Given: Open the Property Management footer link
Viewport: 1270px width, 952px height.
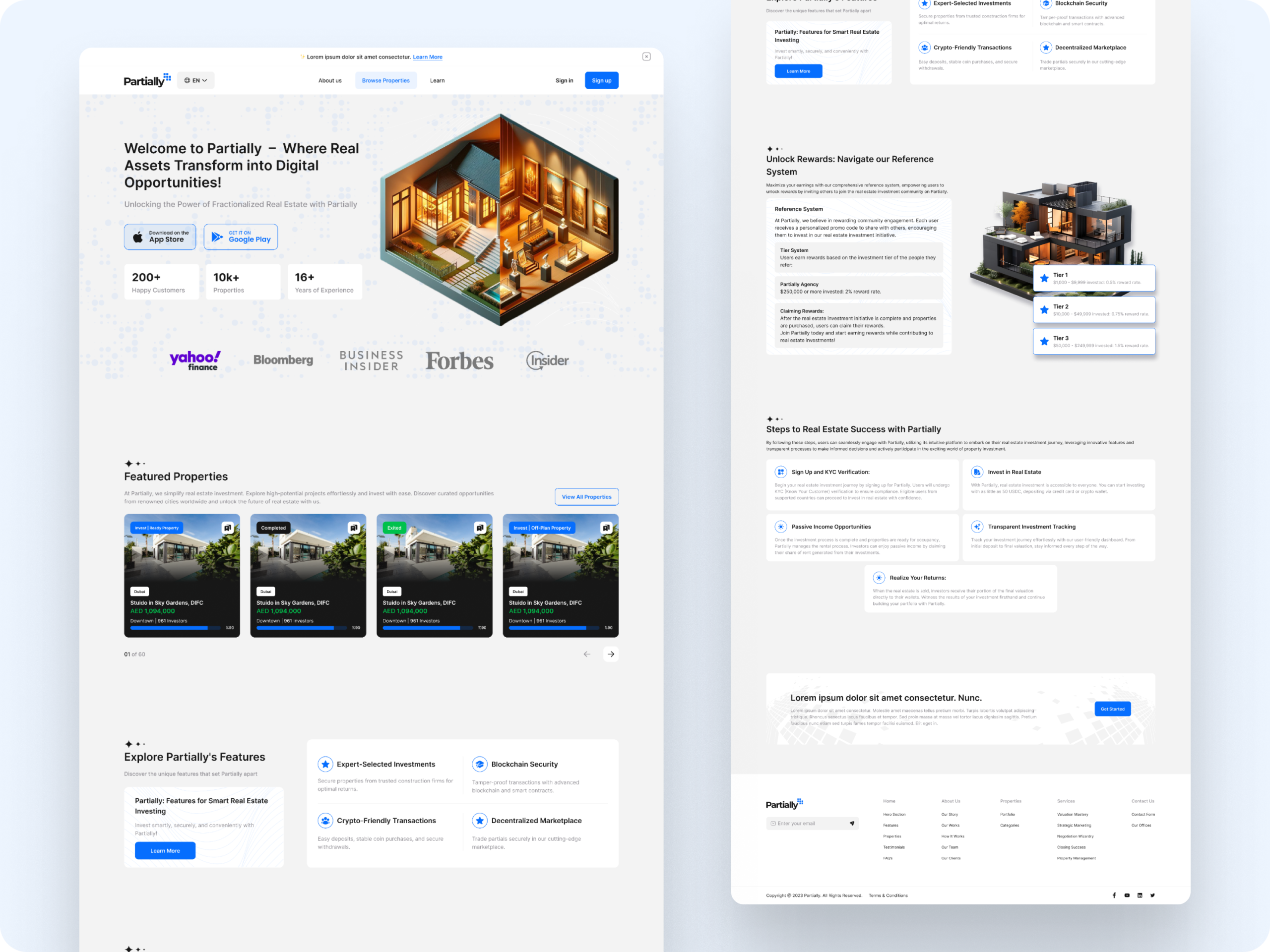Looking at the screenshot, I should 1077,858.
